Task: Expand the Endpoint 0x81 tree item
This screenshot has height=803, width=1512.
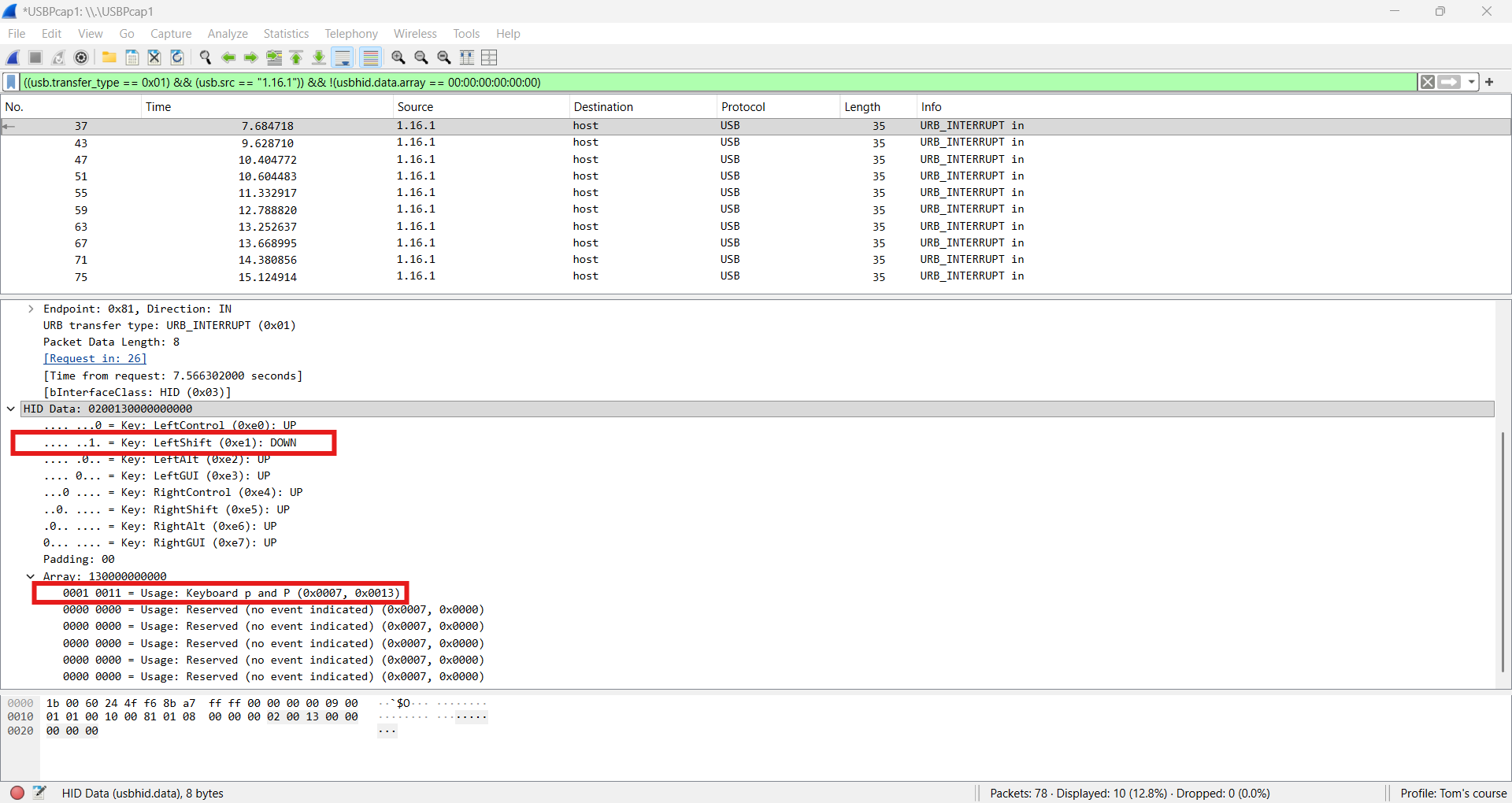Action: pos(31,309)
